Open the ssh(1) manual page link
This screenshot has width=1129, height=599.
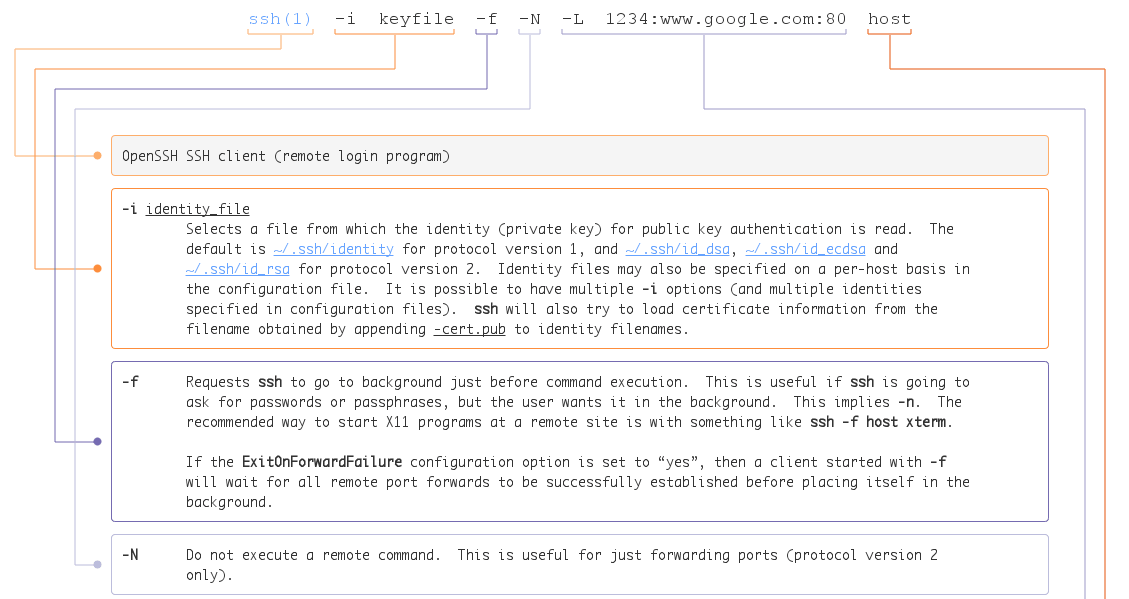point(280,18)
